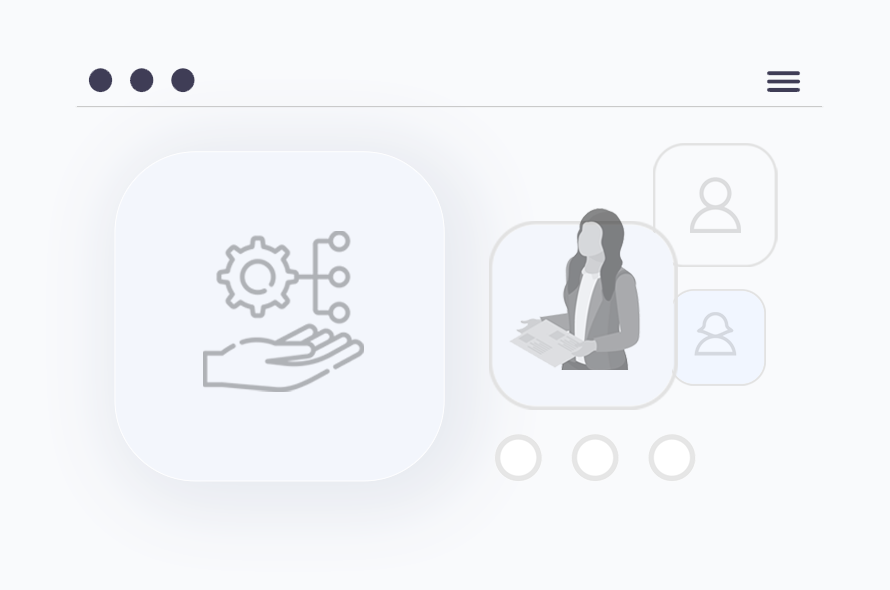
Task: Select the first white circle indicator
Action: click(x=518, y=458)
